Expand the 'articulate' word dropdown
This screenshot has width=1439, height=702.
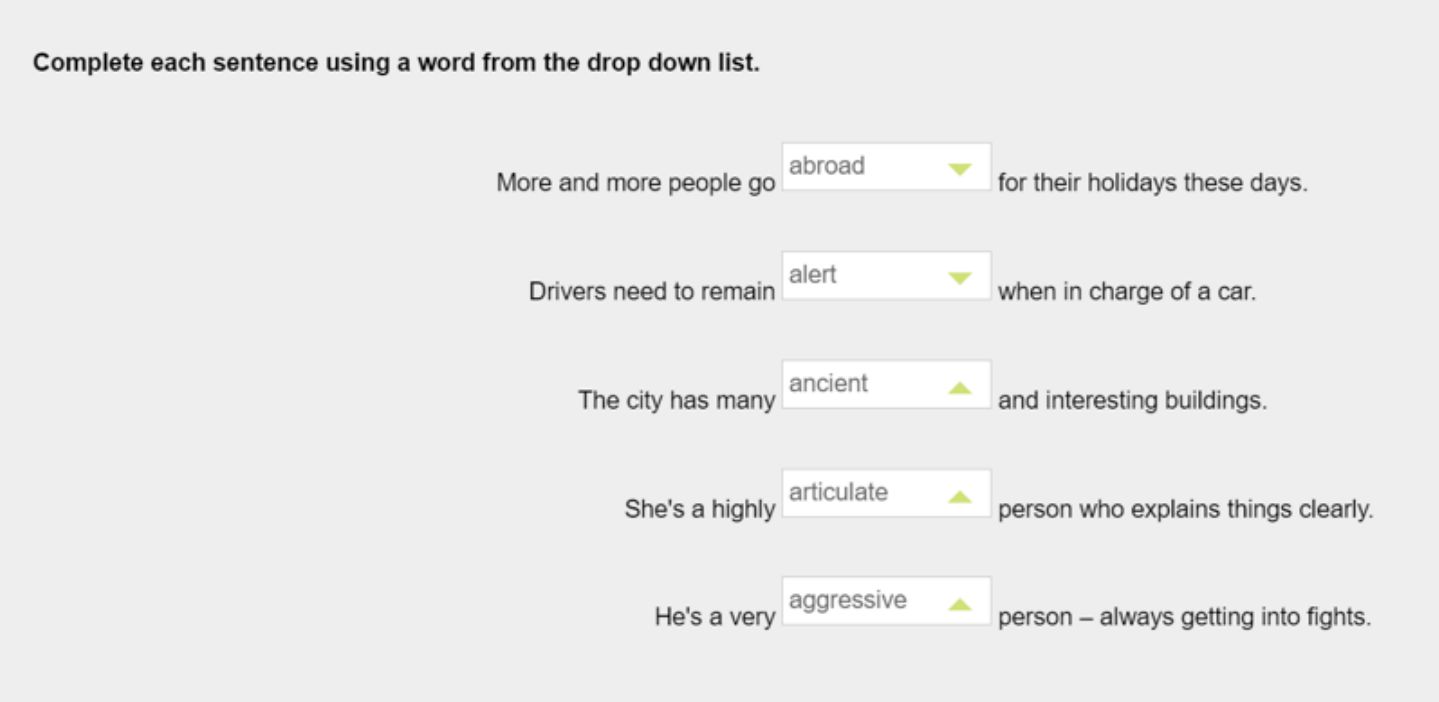885,494
